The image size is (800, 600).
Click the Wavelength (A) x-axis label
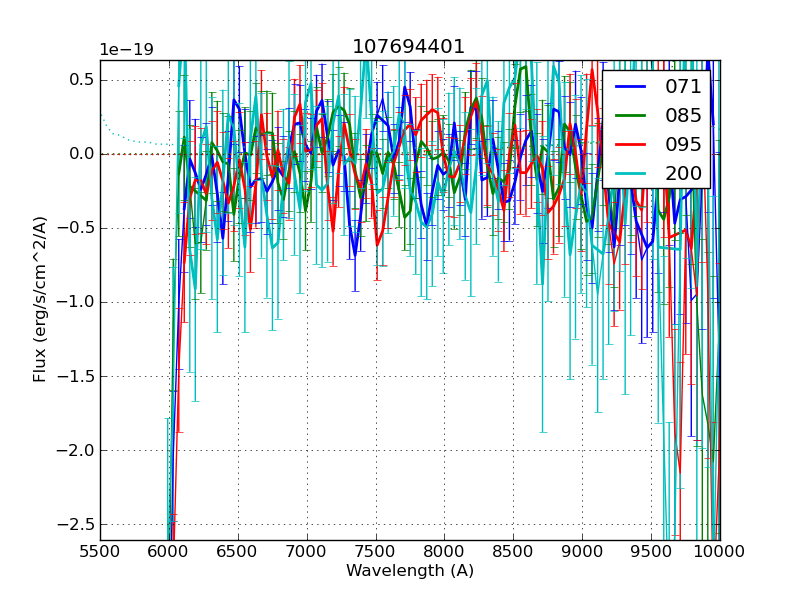point(409,571)
